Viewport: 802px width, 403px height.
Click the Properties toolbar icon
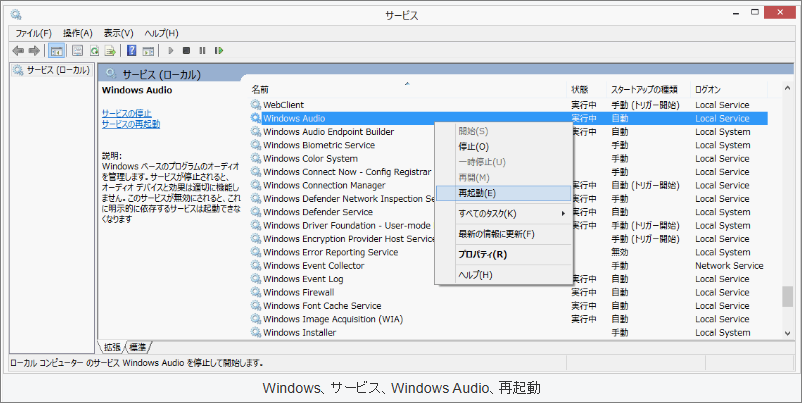tap(77, 51)
